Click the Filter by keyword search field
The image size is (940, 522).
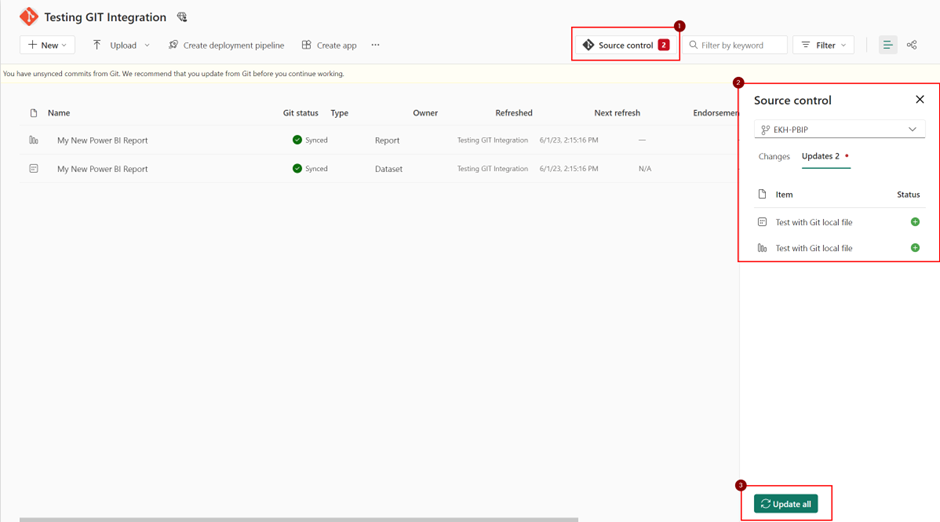[x=735, y=45]
